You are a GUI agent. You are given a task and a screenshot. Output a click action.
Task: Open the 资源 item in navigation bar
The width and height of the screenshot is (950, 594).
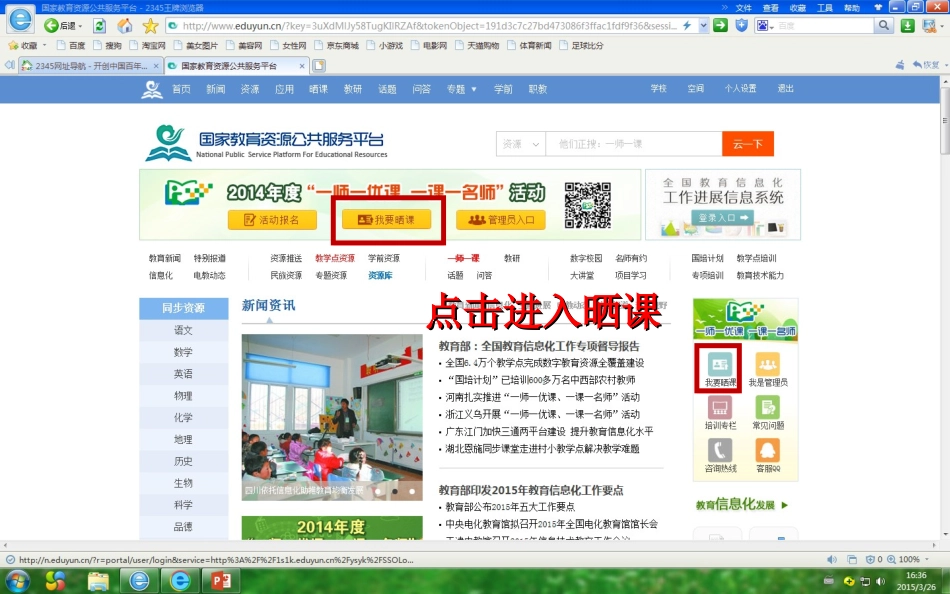249,89
